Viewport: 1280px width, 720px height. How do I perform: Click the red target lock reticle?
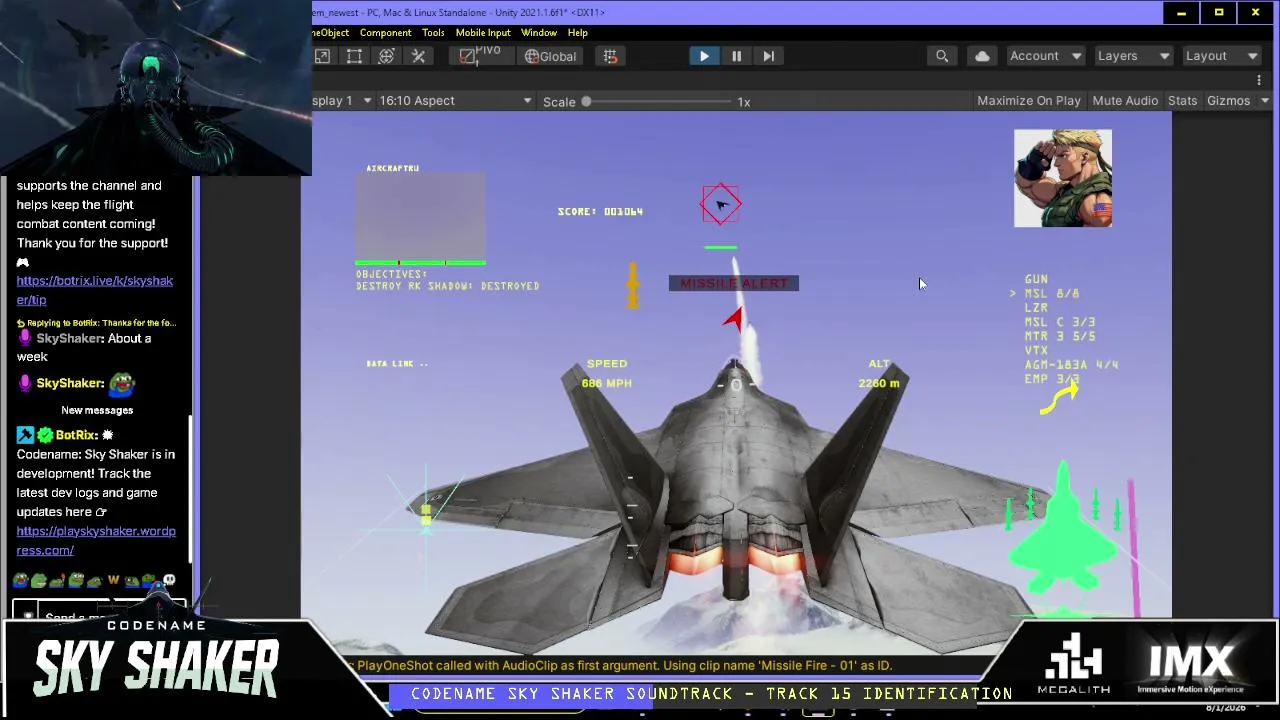click(721, 205)
